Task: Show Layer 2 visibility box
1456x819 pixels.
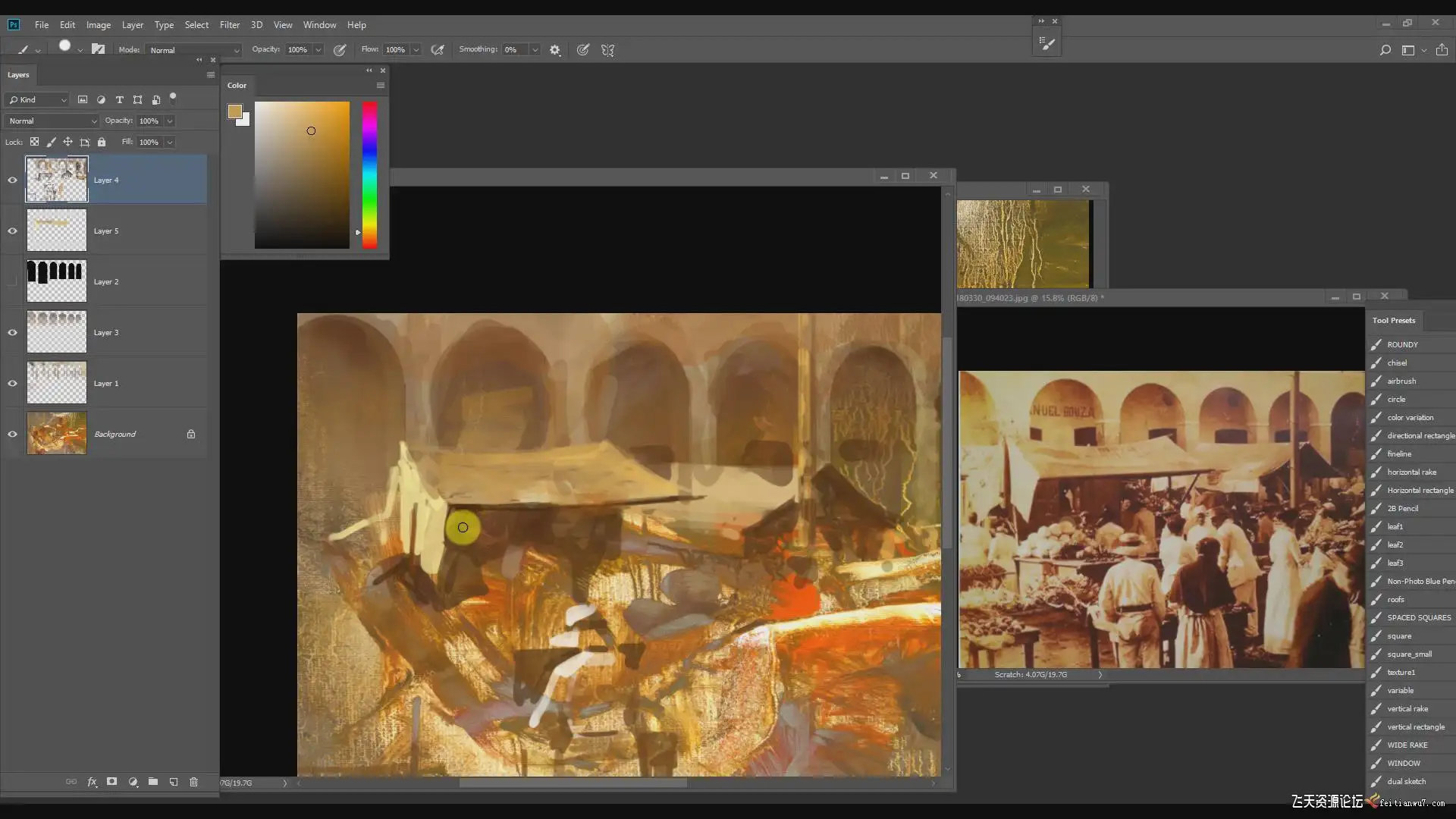Action: (12, 281)
